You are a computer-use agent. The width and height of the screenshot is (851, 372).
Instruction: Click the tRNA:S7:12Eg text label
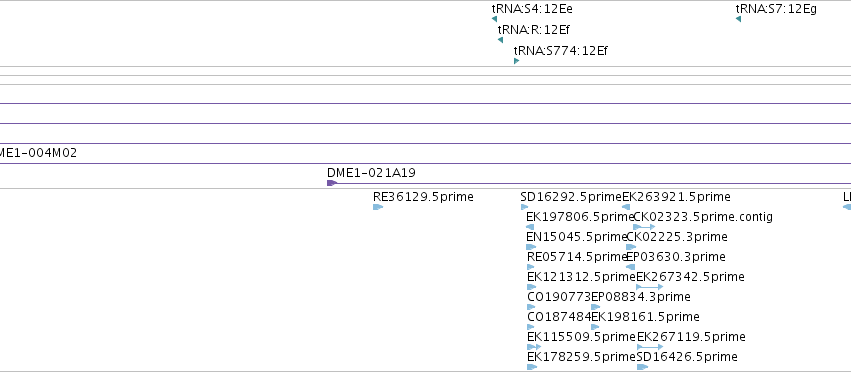pos(776,9)
